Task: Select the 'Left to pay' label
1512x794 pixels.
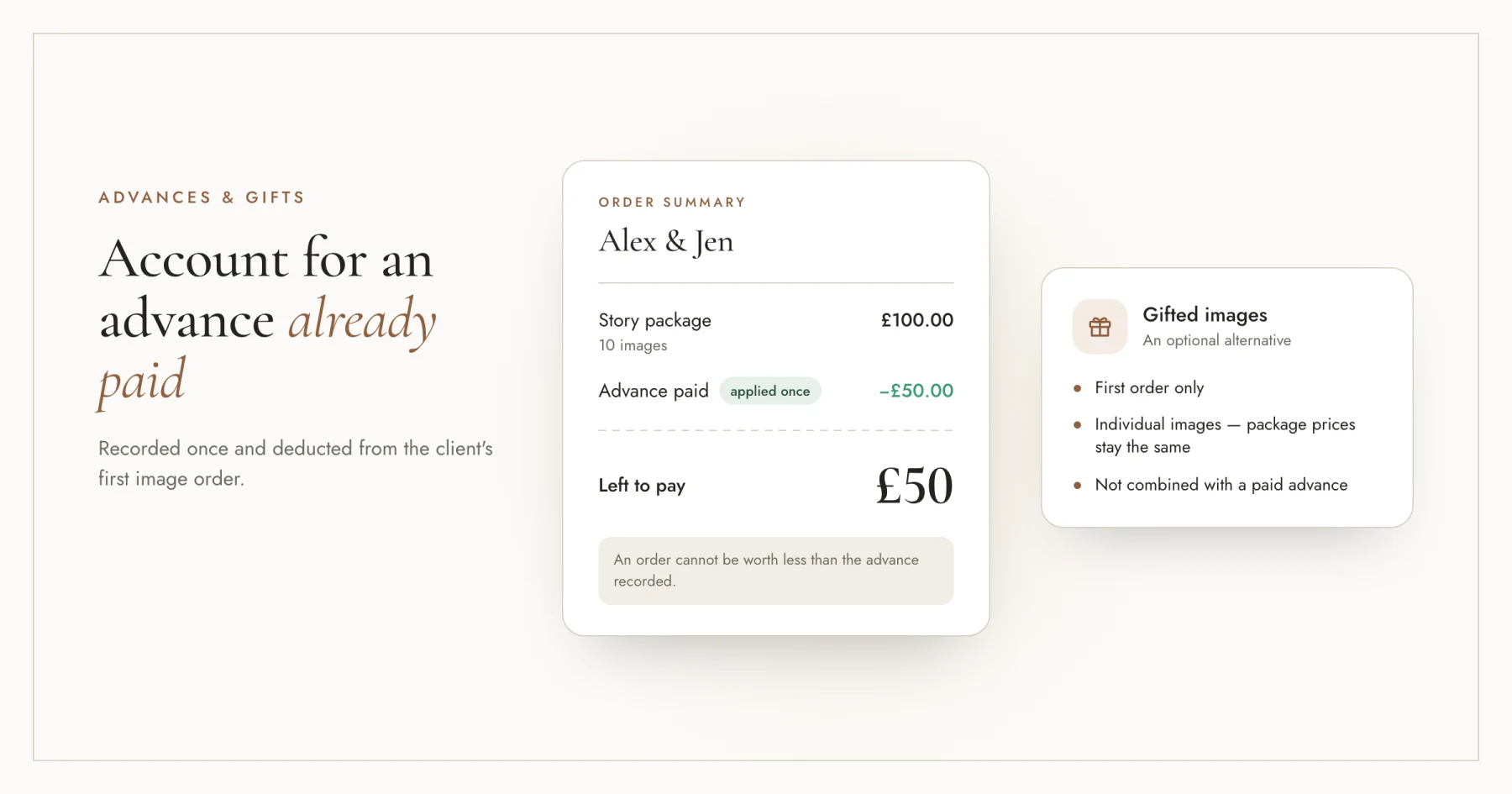Action: 642,486
